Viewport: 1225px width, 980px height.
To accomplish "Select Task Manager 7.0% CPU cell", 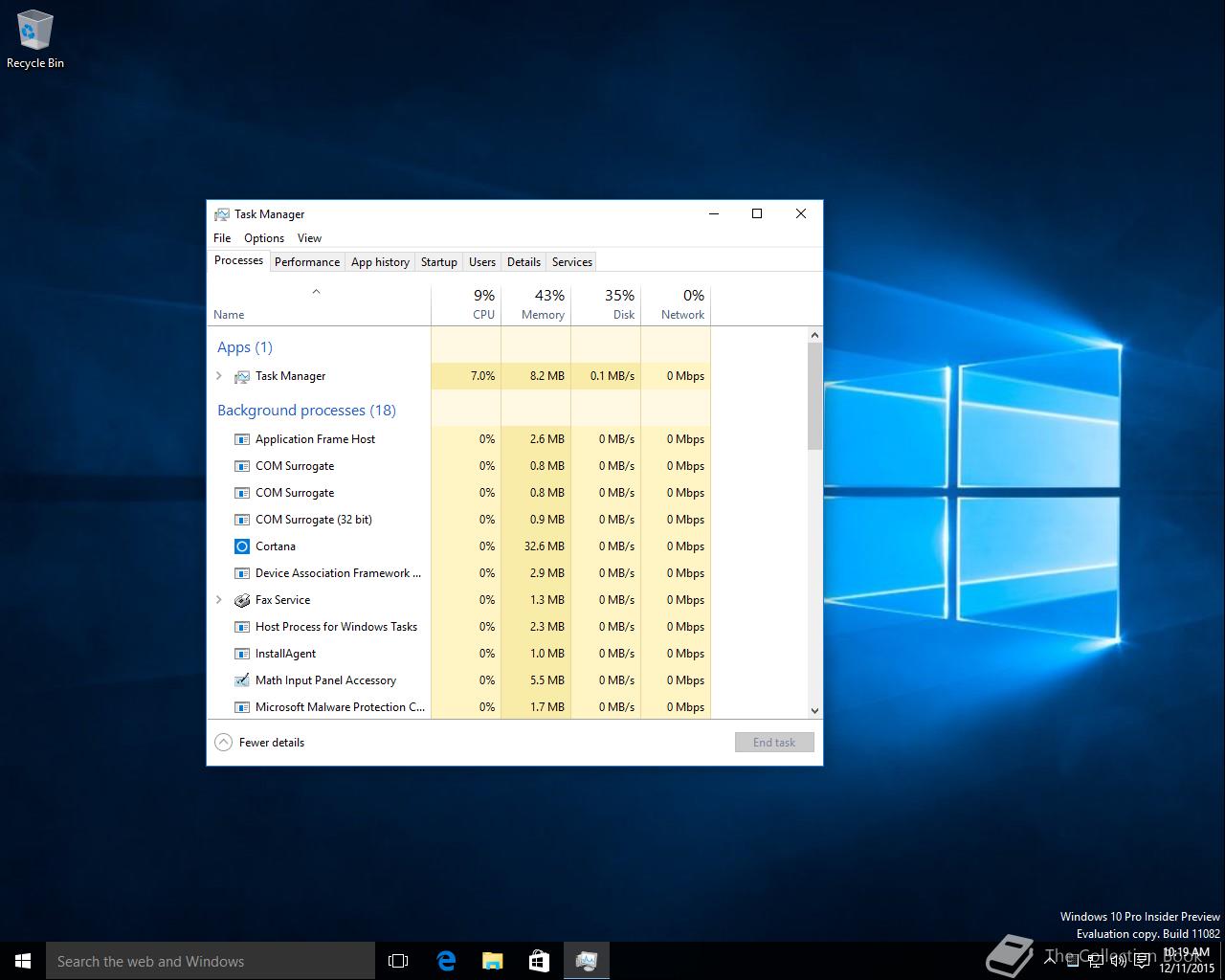I will point(466,376).
